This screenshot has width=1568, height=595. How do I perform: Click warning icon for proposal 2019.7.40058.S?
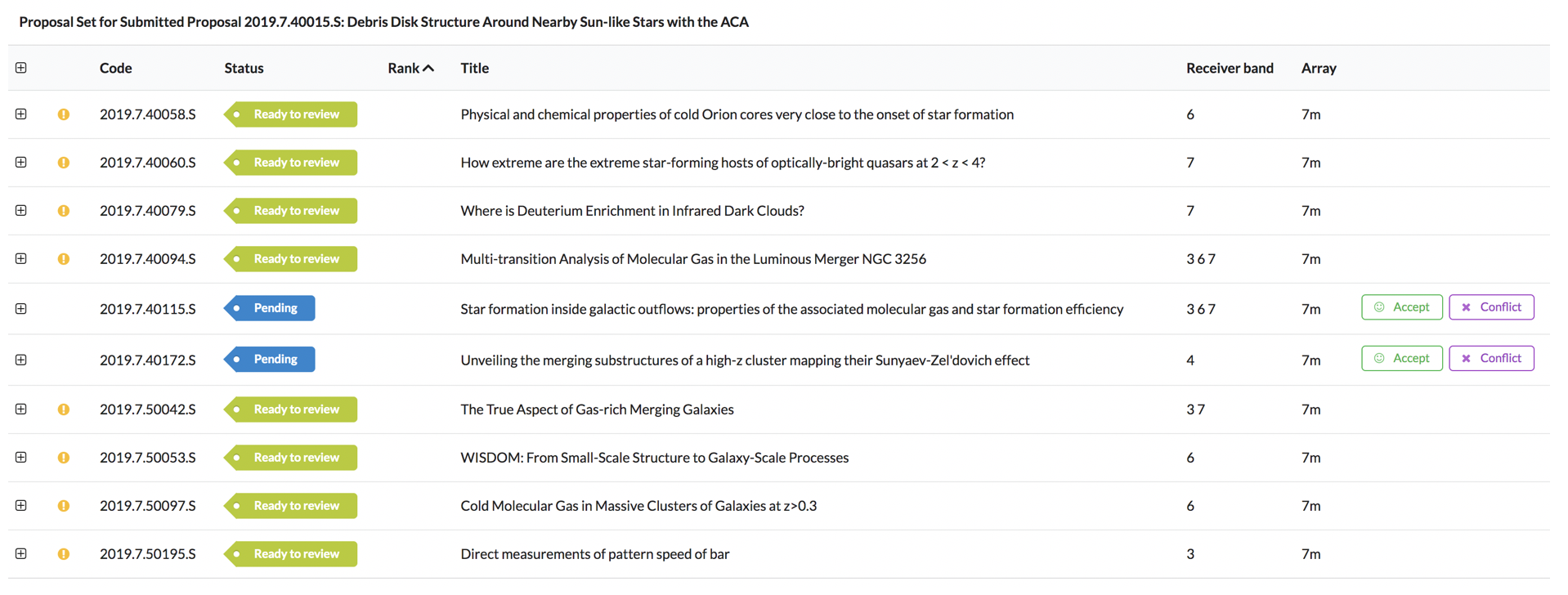[x=63, y=114]
